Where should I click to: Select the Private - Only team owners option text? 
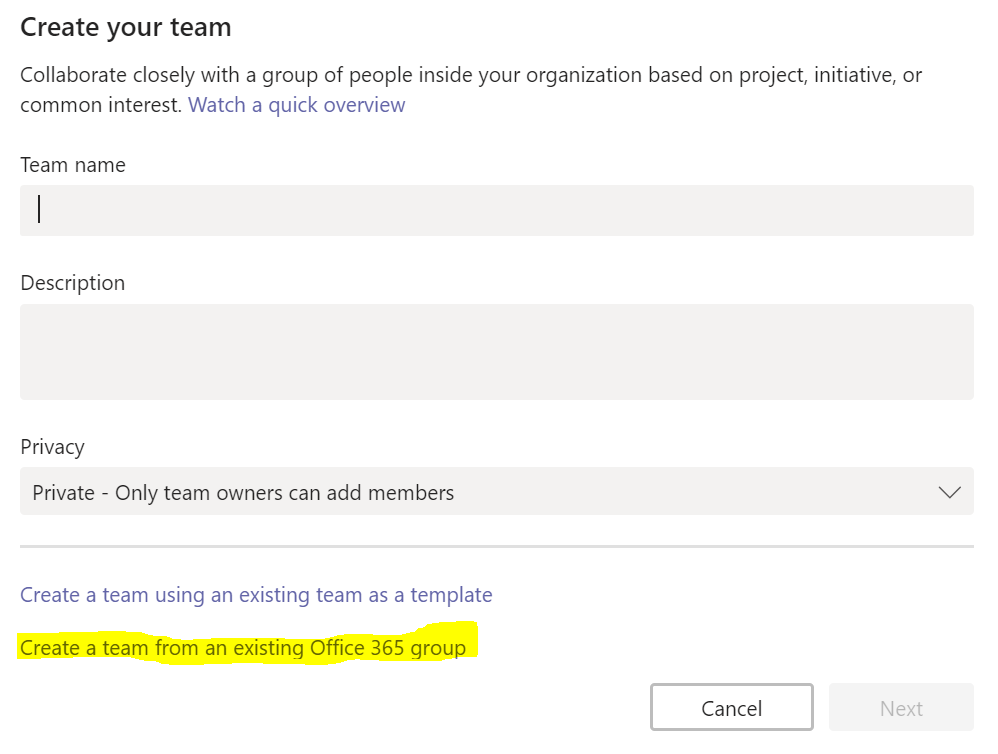click(x=243, y=493)
